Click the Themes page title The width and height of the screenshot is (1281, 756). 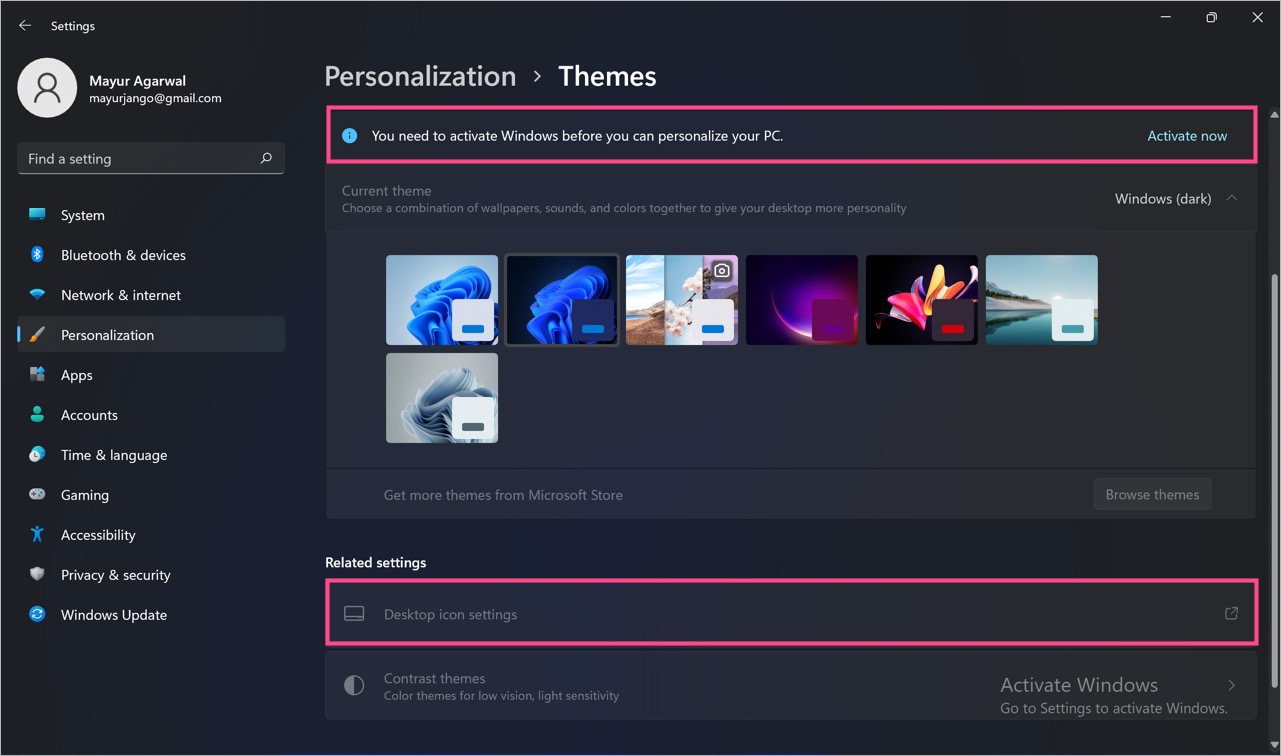click(607, 76)
